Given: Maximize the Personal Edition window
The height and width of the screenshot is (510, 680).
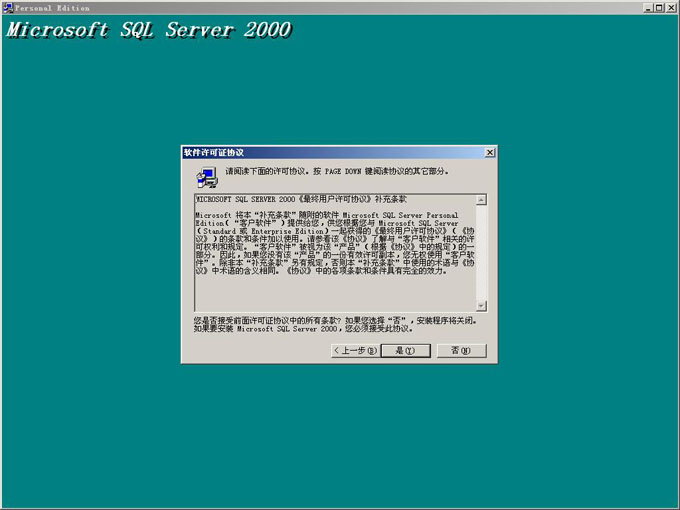Looking at the screenshot, I should pos(659,8).
